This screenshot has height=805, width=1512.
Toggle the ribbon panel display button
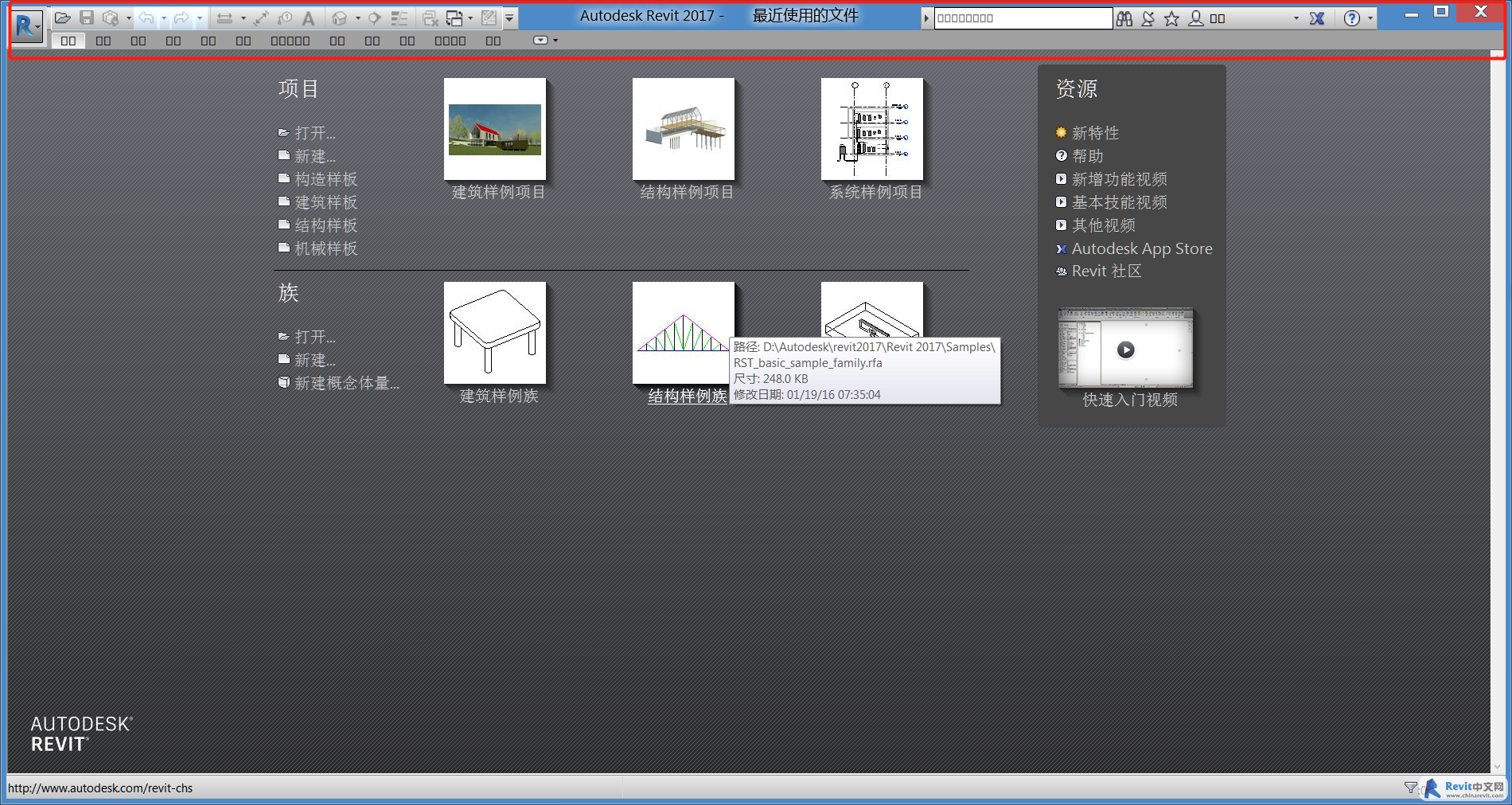[x=540, y=40]
